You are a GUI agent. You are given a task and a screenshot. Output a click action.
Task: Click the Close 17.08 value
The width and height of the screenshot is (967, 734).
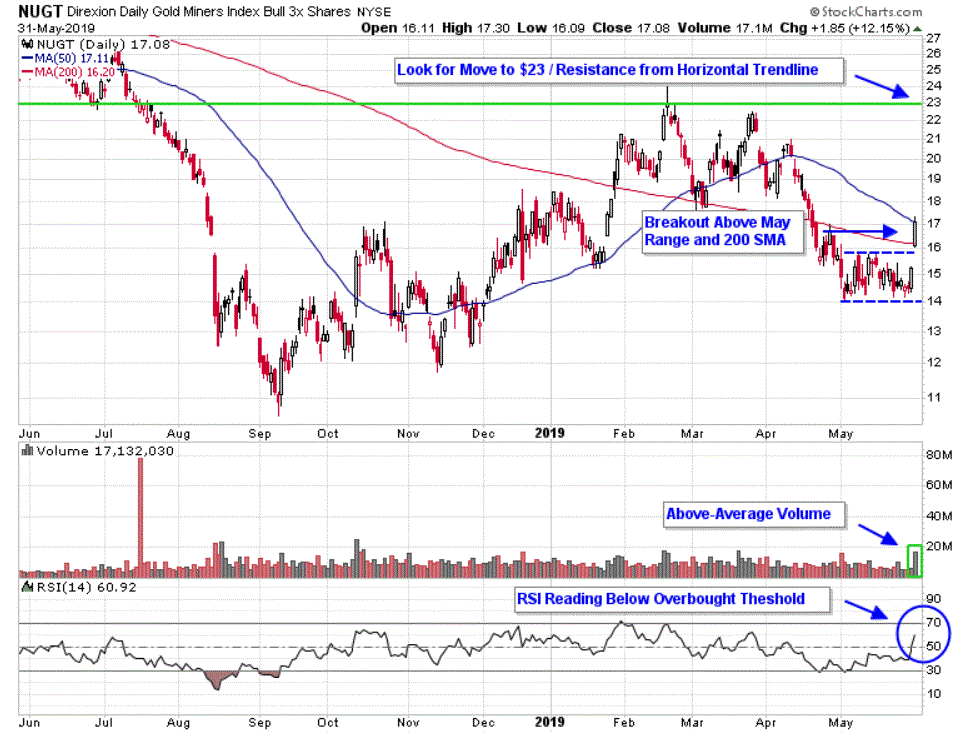click(x=631, y=28)
